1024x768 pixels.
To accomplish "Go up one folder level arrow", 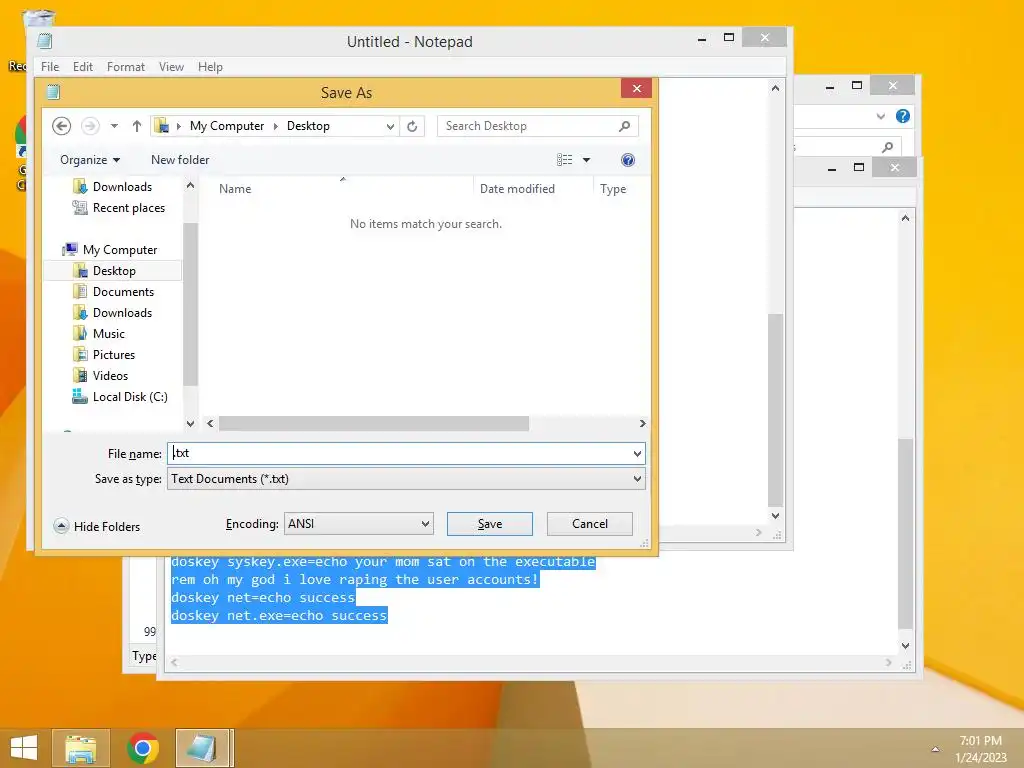I will point(136,126).
